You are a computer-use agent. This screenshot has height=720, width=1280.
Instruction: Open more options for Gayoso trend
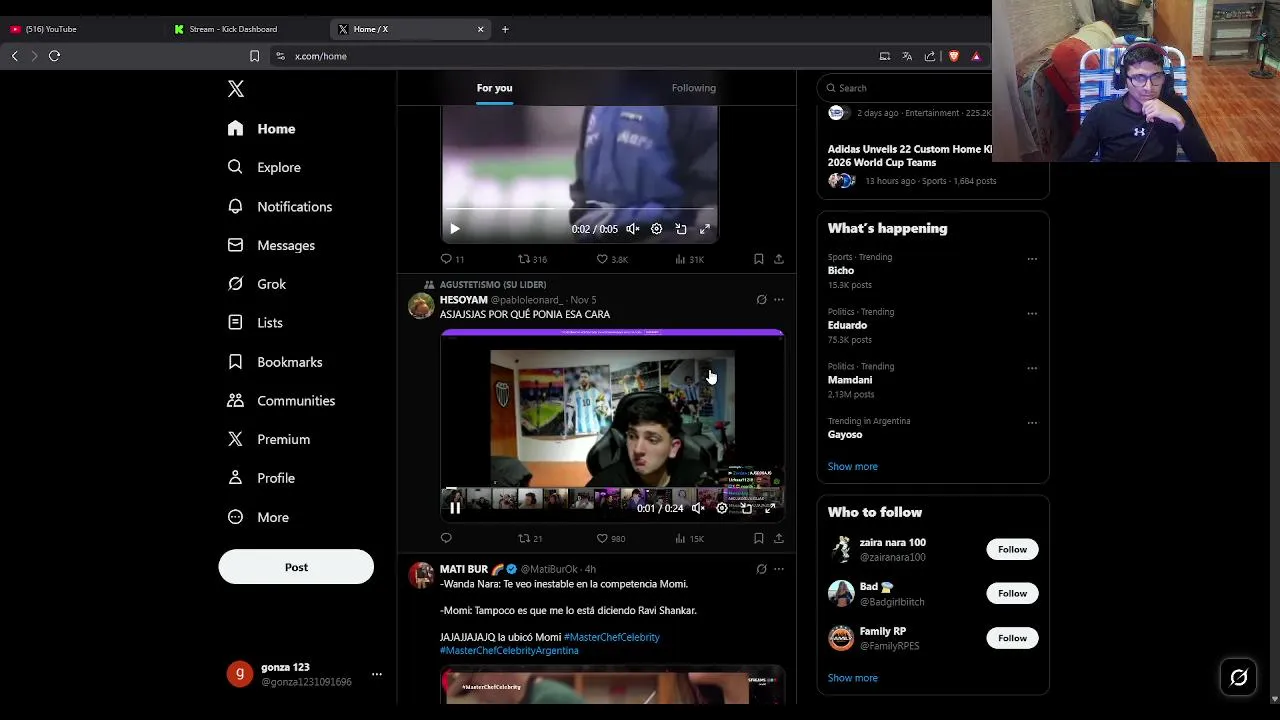[1032, 422]
